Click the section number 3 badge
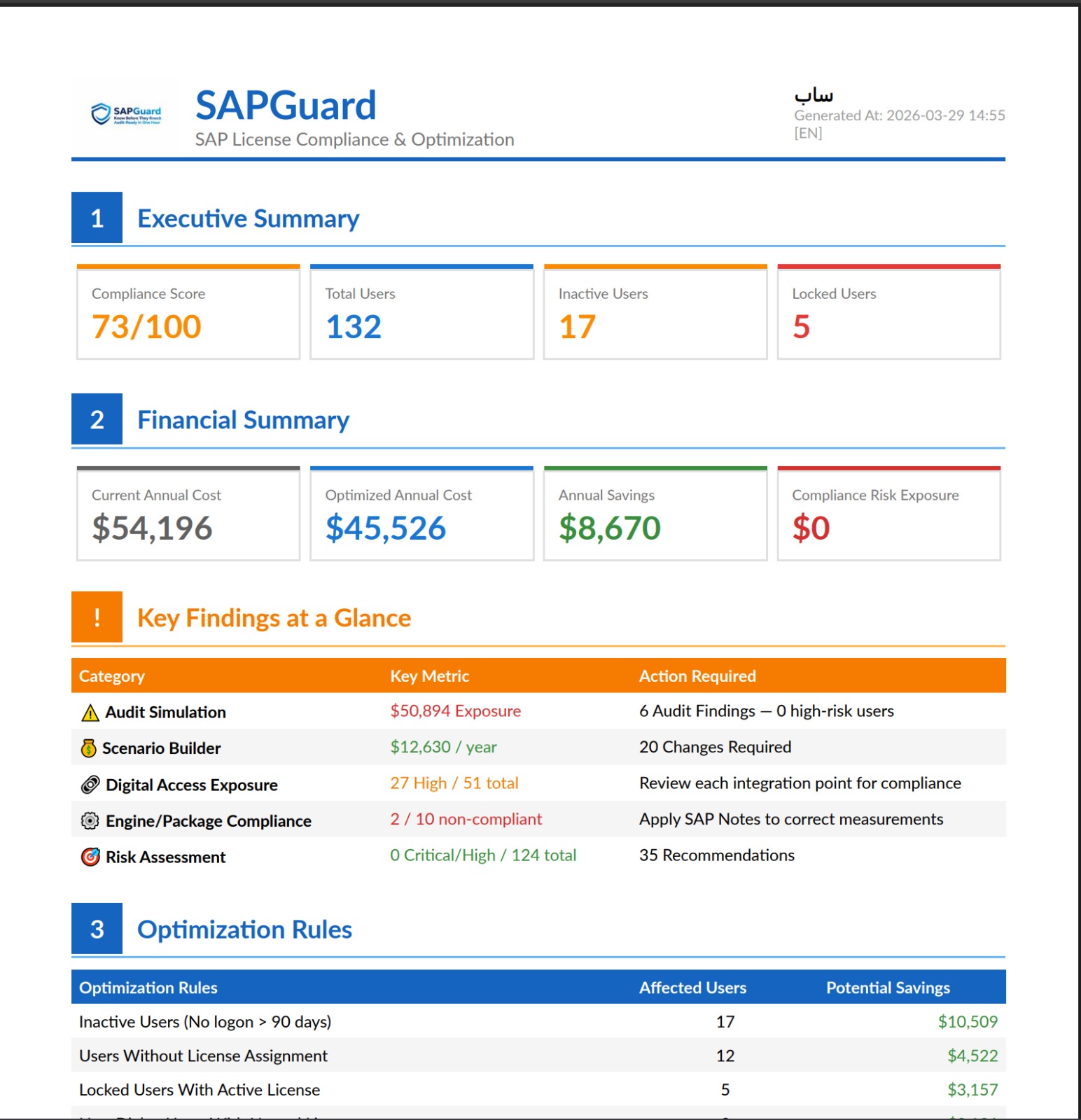Image resolution: width=1081 pixels, height=1120 pixels. [x=97, y=928]
